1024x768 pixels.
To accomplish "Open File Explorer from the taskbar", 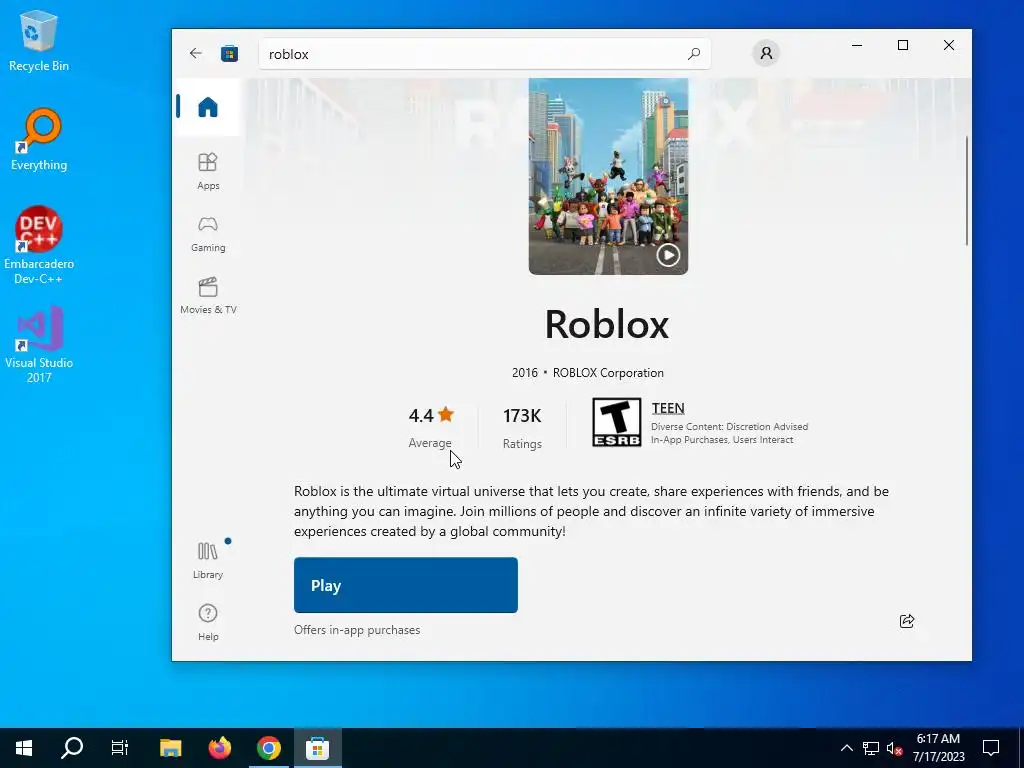I will click(x=170, y=748).
